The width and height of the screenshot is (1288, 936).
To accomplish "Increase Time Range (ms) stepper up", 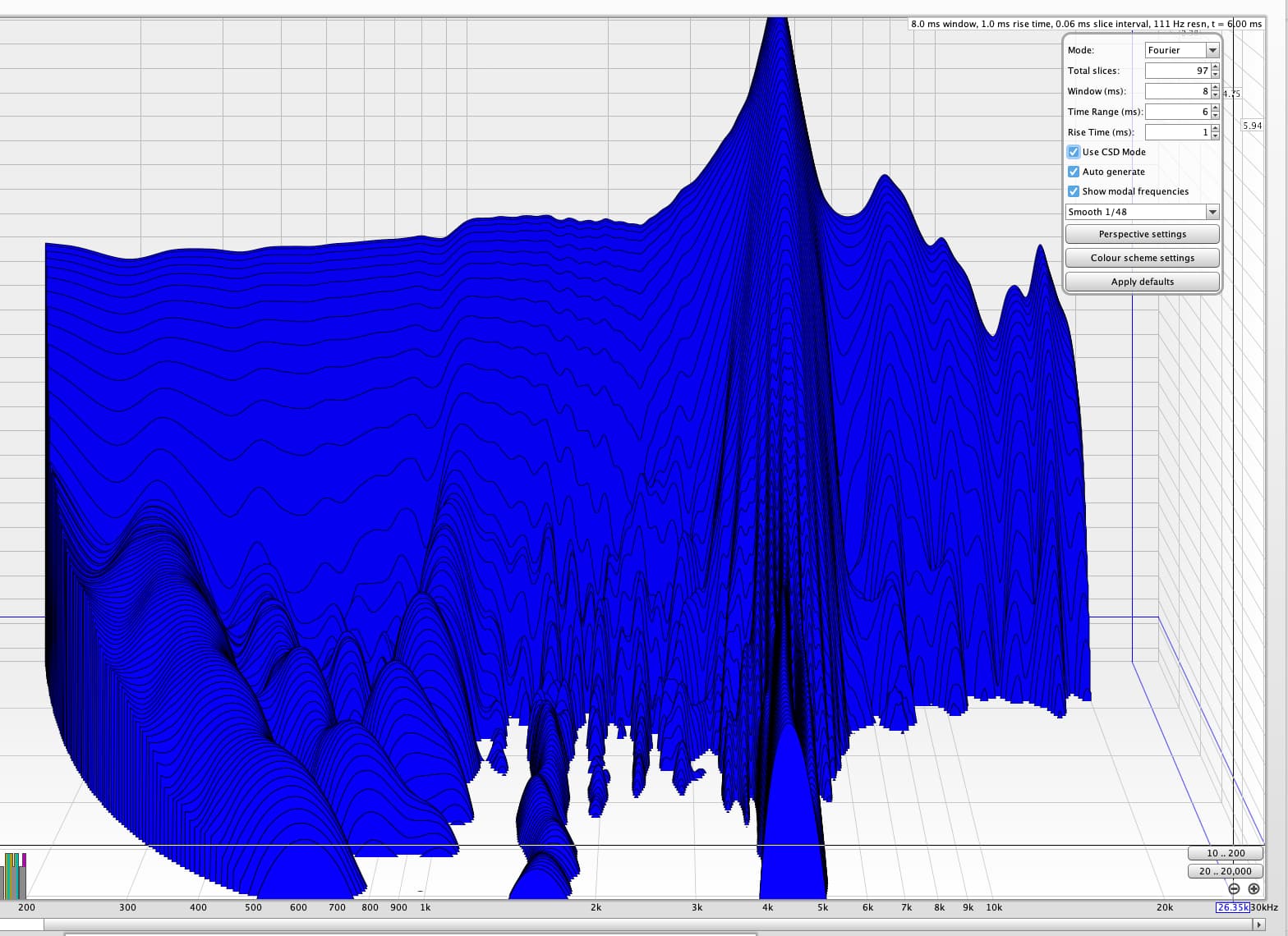I will tap(1215, 108).
